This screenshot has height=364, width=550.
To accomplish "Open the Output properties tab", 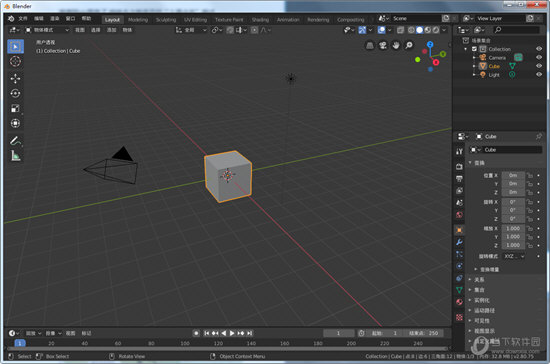I will coord(459,179).
